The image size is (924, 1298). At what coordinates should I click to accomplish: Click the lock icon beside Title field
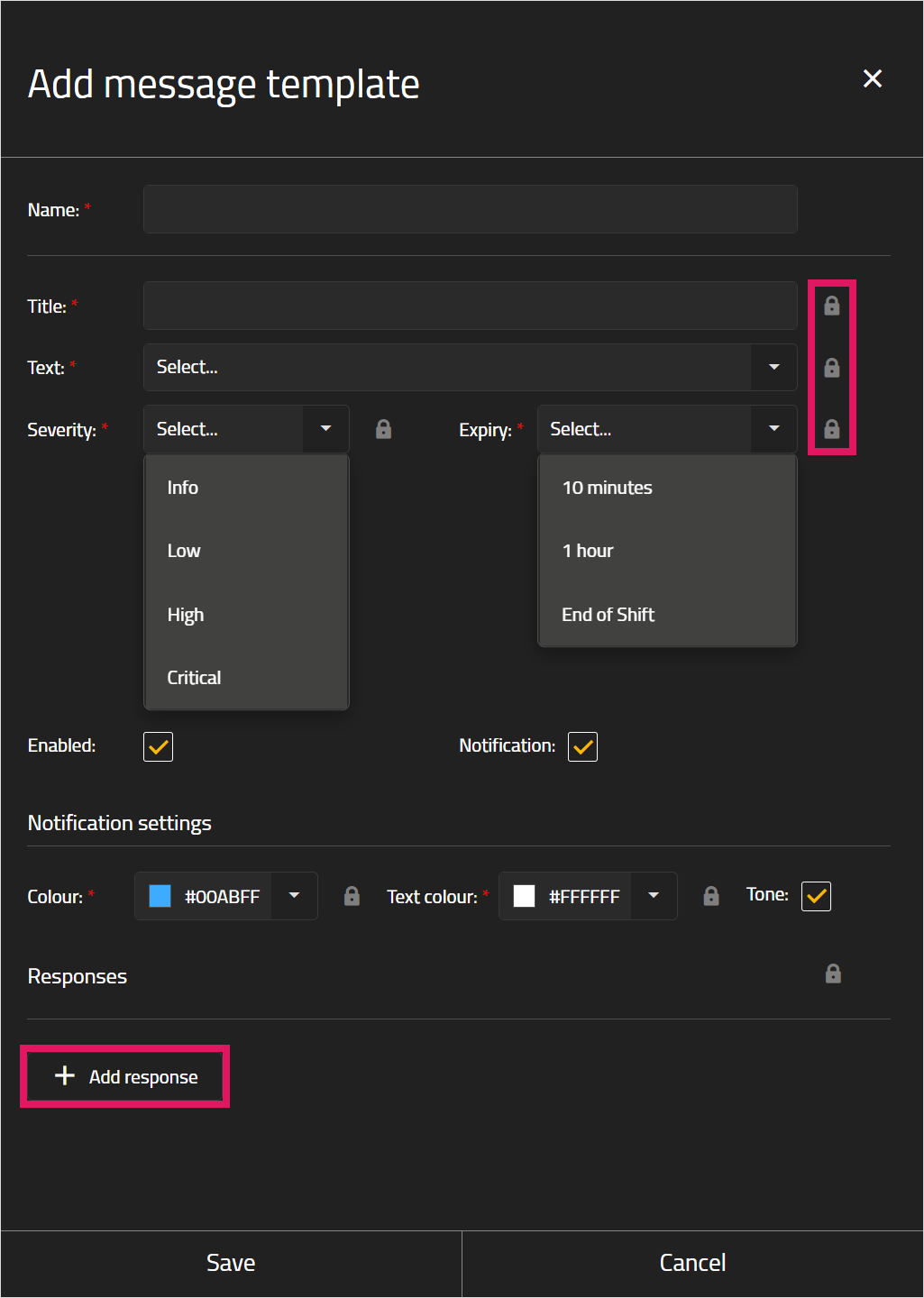(x=832, y=306)
